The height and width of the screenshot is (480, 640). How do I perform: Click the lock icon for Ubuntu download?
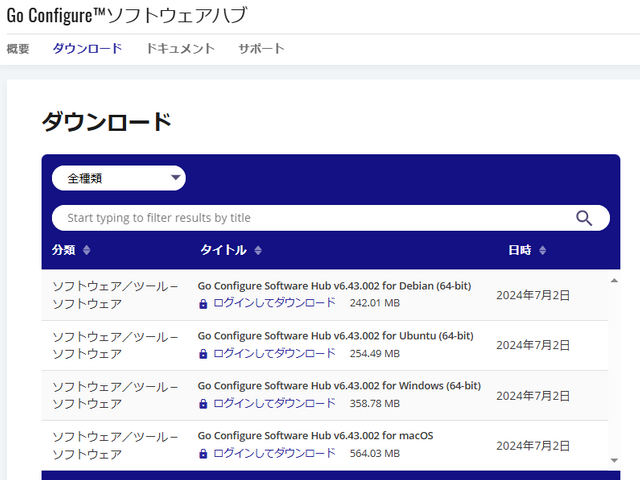(203, 354)
